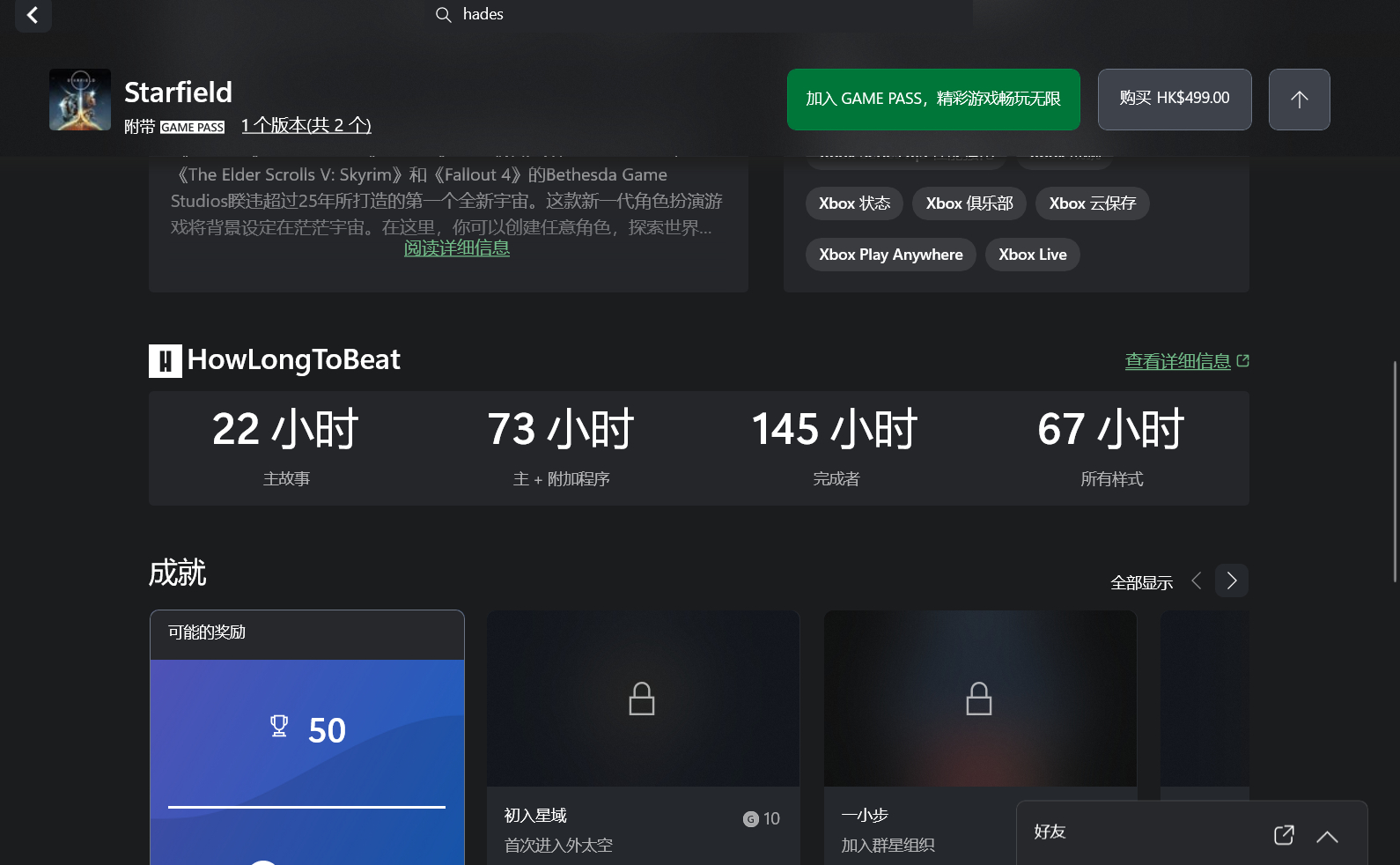Focus the search field containing 'hades'
1400x865 pixels.
[x=700, y=15]
